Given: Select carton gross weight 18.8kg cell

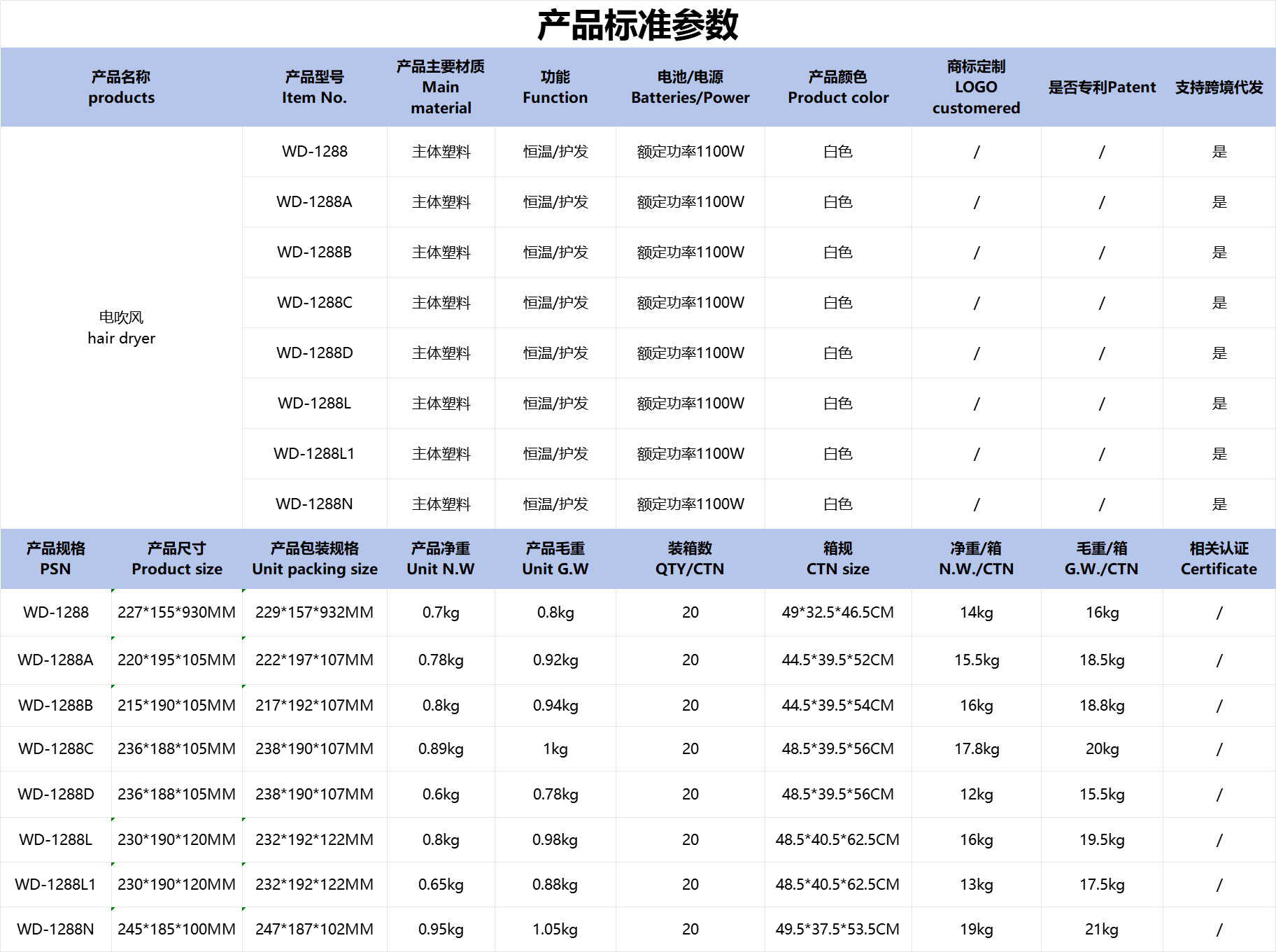Looking at the screenshot, I should pyautogui.click(x=1102, y=706).
